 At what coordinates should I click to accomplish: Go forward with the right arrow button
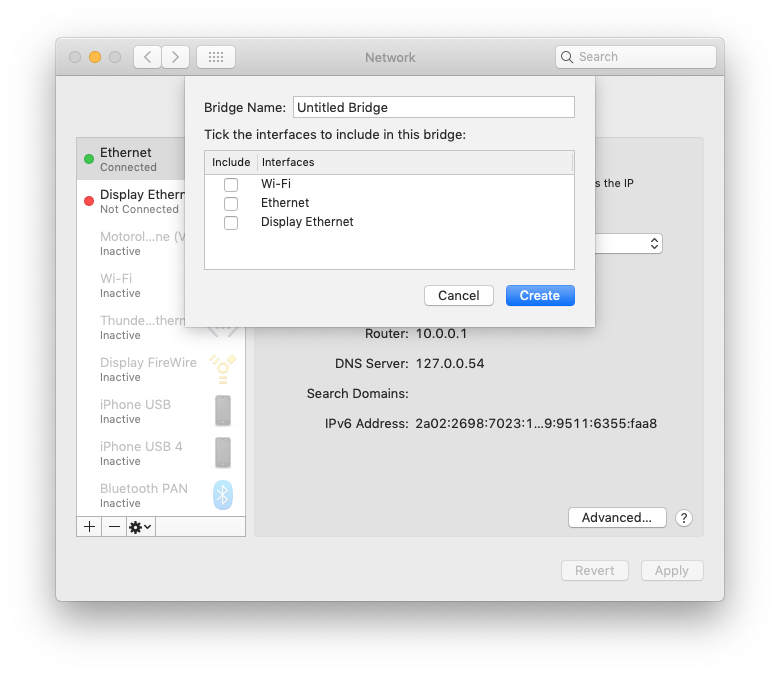coord(175,57)
